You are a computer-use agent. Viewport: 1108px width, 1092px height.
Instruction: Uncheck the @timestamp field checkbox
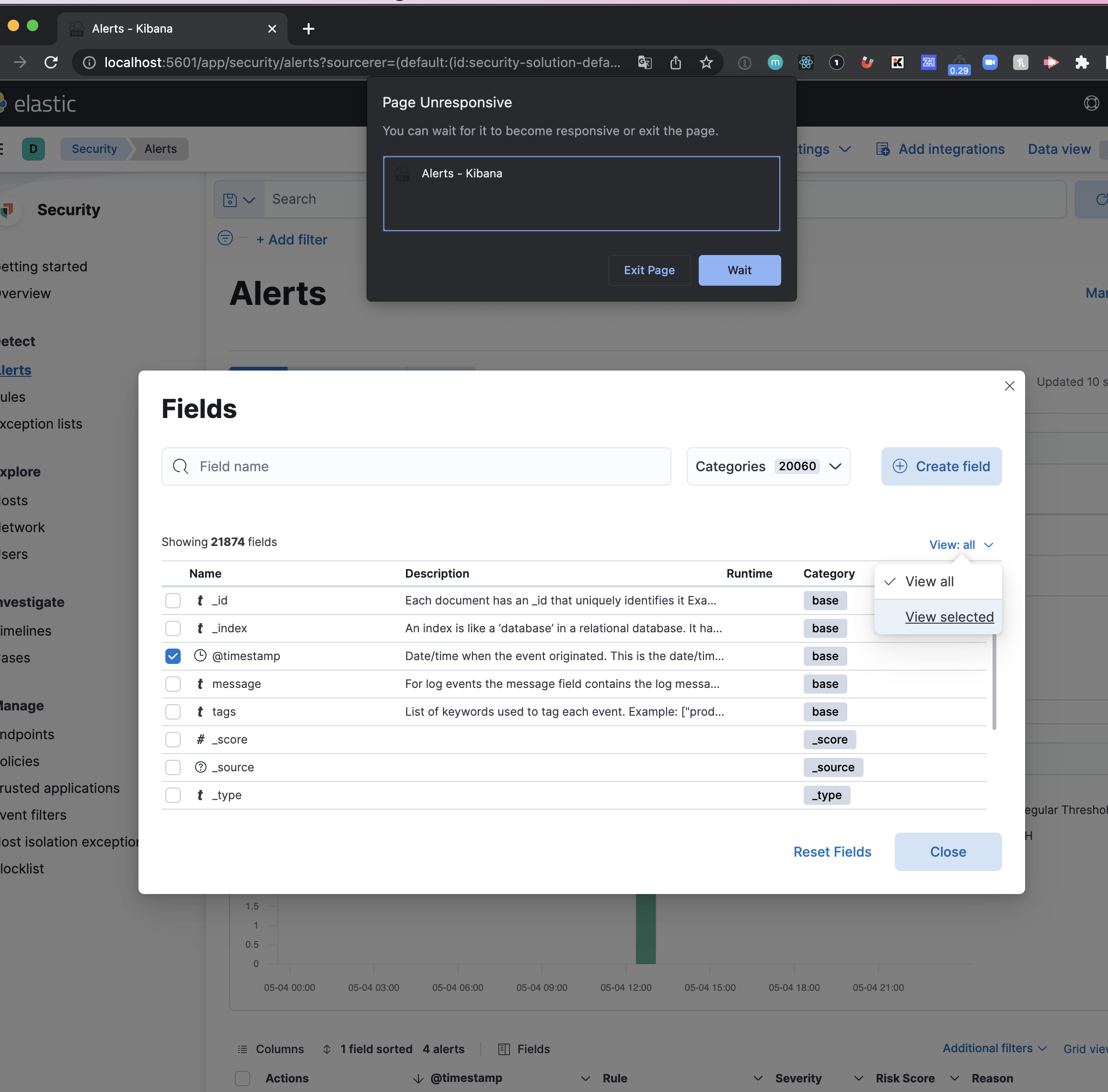pyautogui.click(x=173, y=656)
